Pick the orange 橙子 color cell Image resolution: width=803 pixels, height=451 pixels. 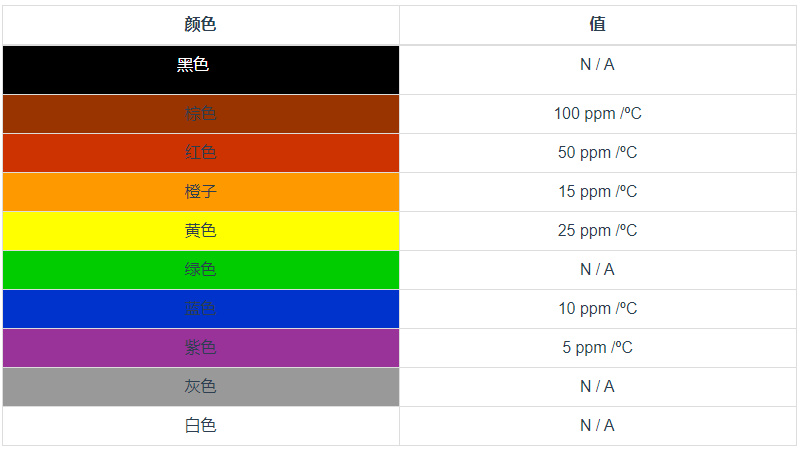point(200,192)
